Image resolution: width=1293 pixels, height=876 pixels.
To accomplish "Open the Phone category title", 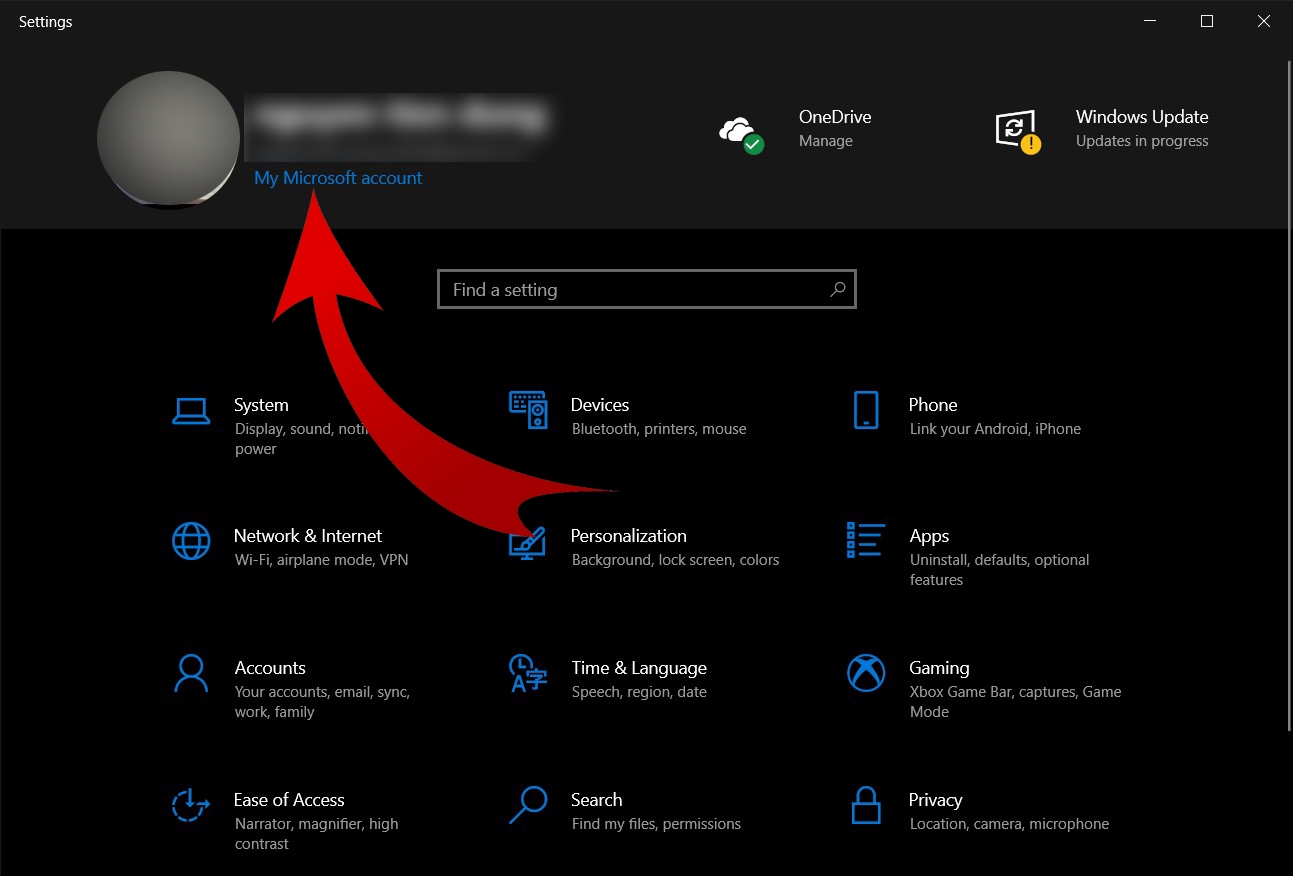I will 933,405.
